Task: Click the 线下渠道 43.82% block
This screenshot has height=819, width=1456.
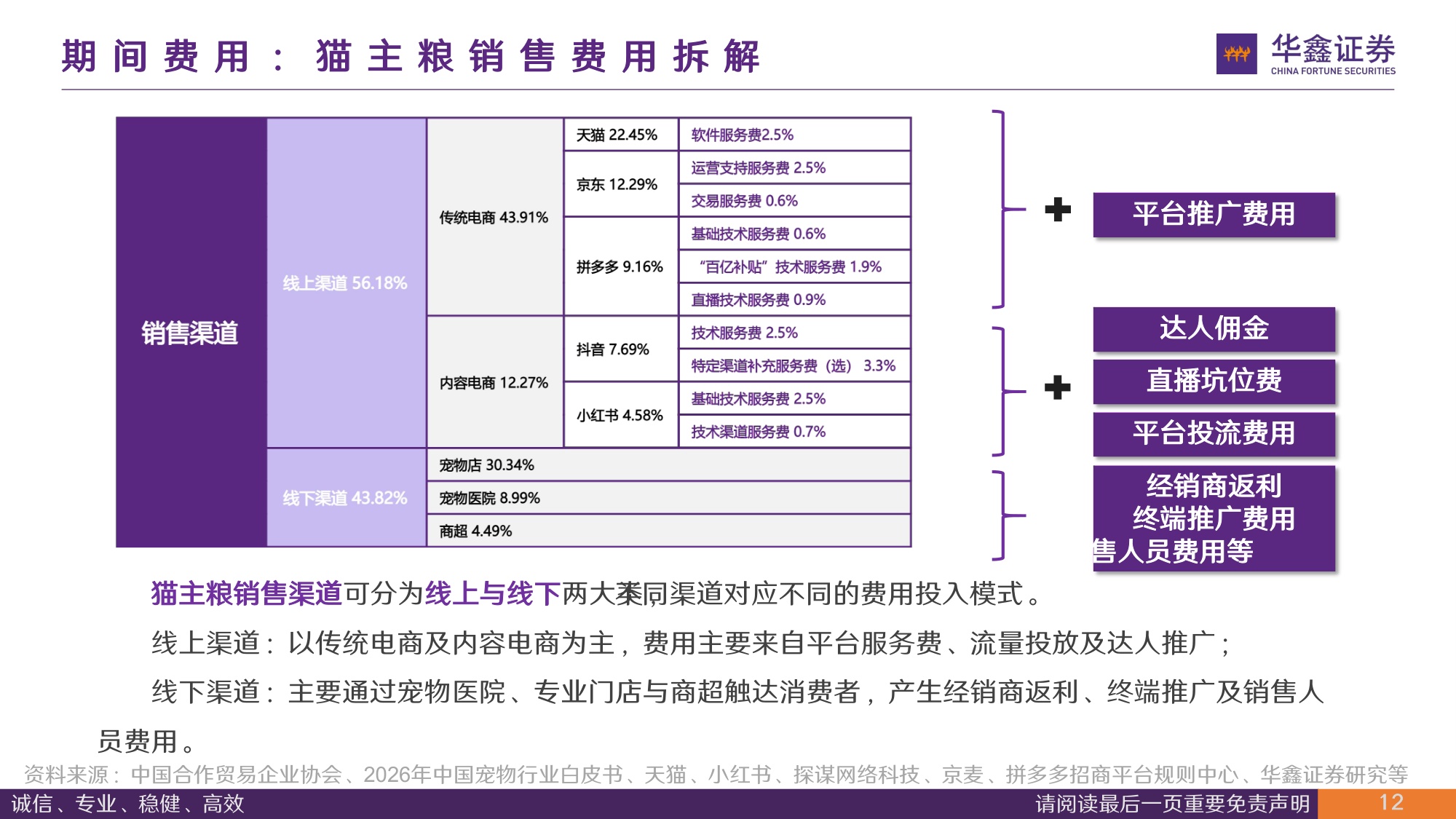Action: 347,498
